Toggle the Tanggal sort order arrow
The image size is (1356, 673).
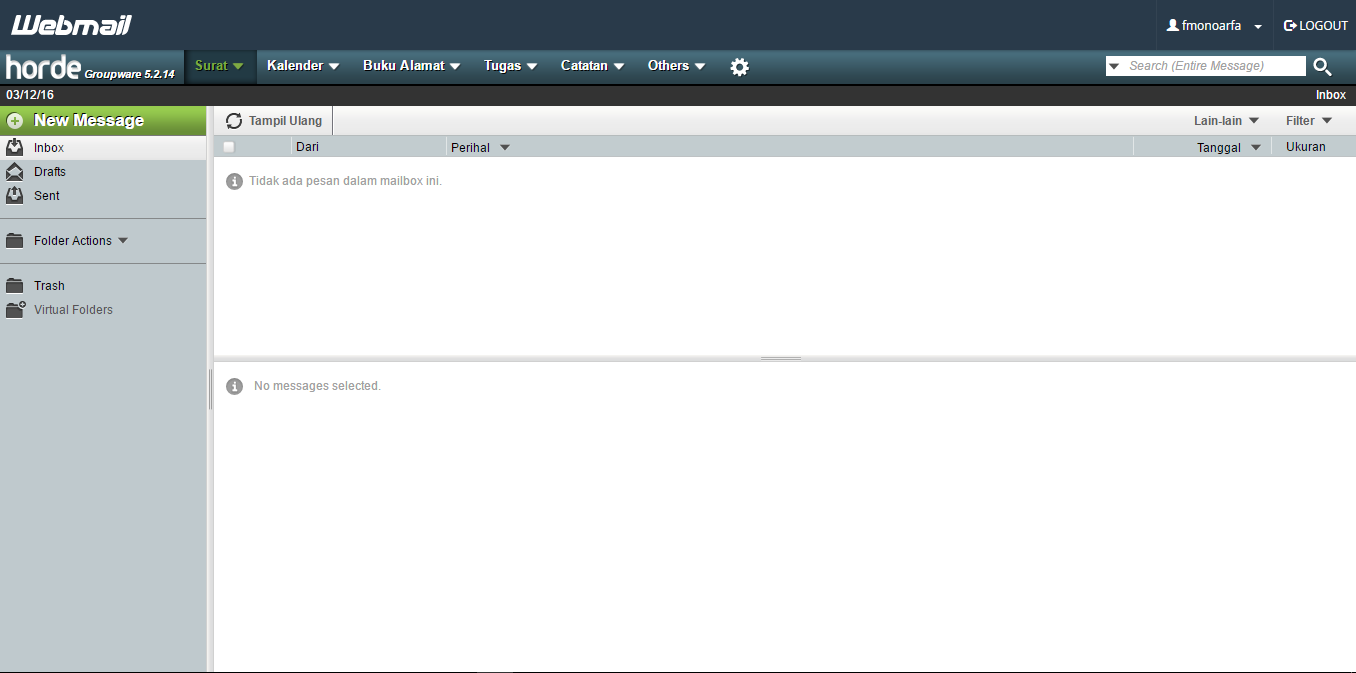tap(1256, 146)
